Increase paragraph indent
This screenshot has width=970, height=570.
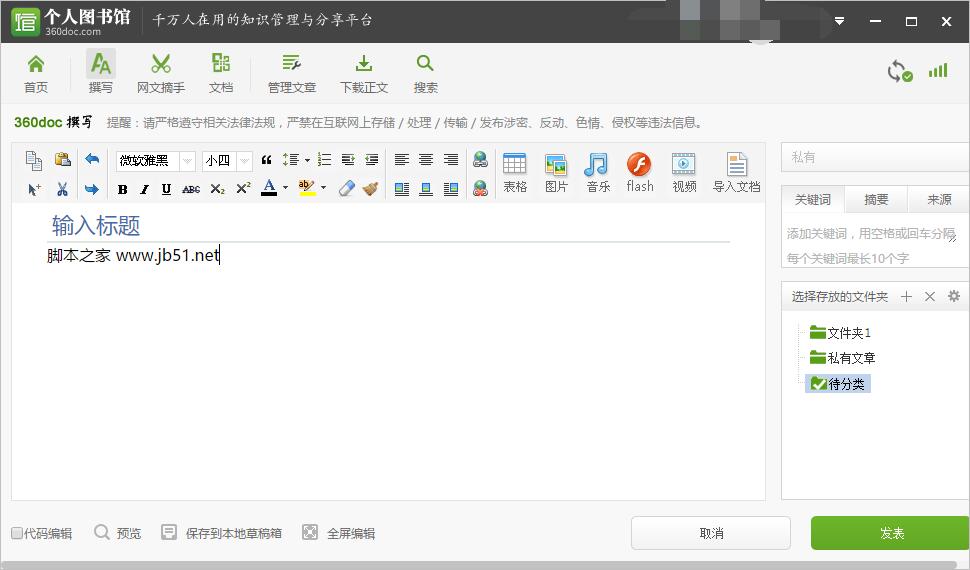(x=348, y=160)
